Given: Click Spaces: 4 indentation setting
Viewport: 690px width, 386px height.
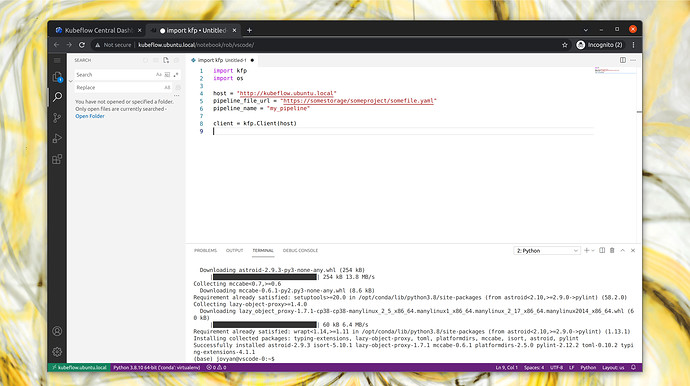Looking at the screenshot, I should tap(534, 368).
